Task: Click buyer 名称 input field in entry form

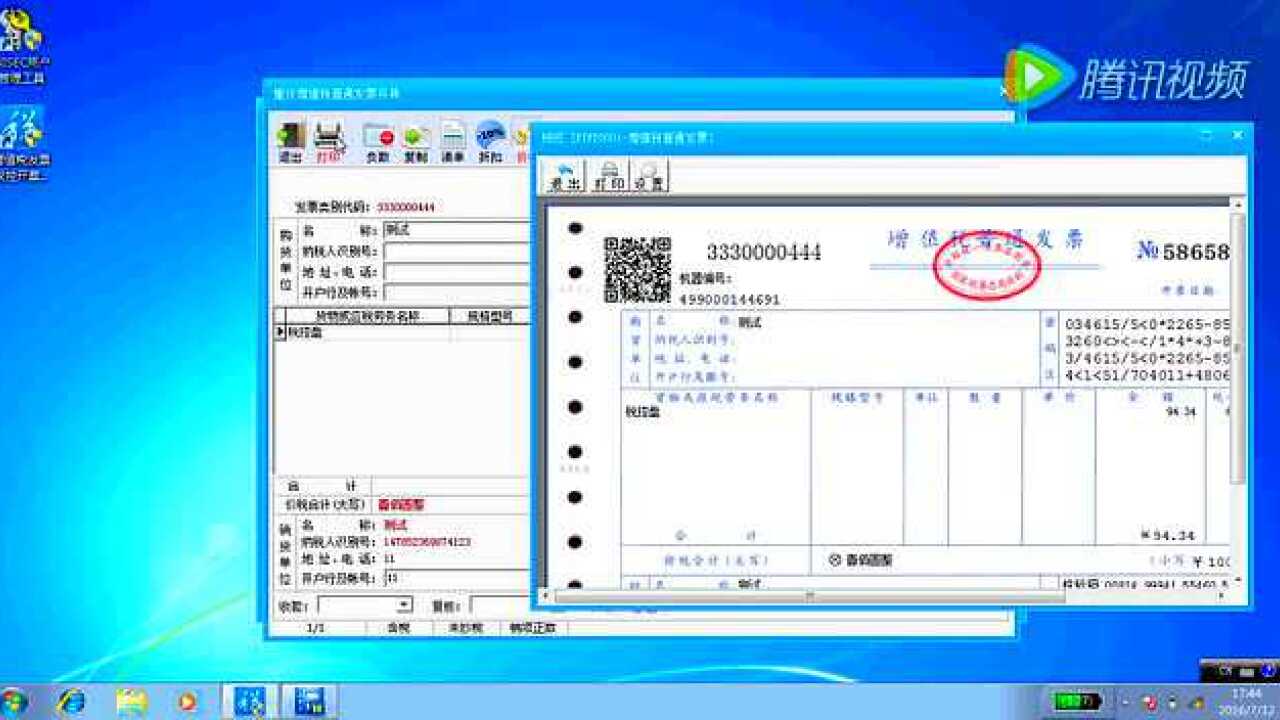Action: [x=456, y=230]
